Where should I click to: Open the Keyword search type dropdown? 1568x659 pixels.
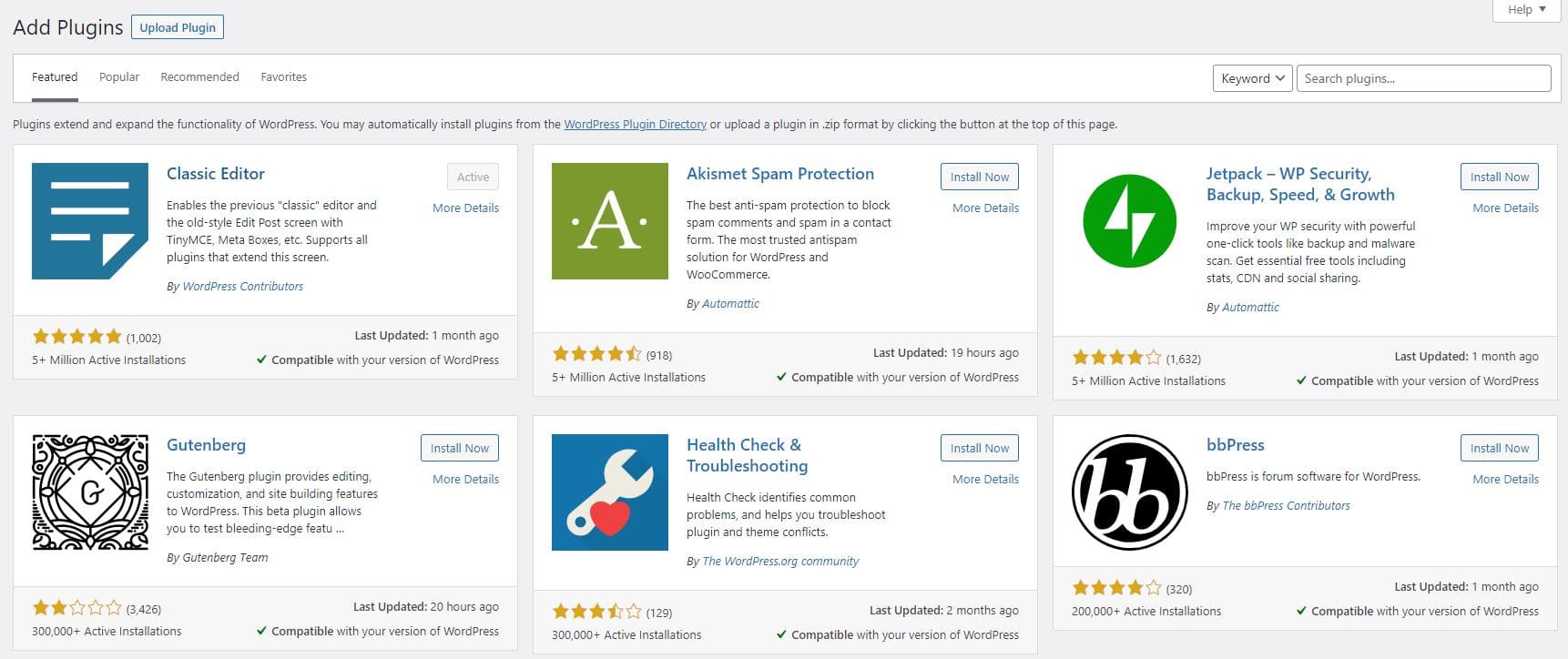point(1253,78)
